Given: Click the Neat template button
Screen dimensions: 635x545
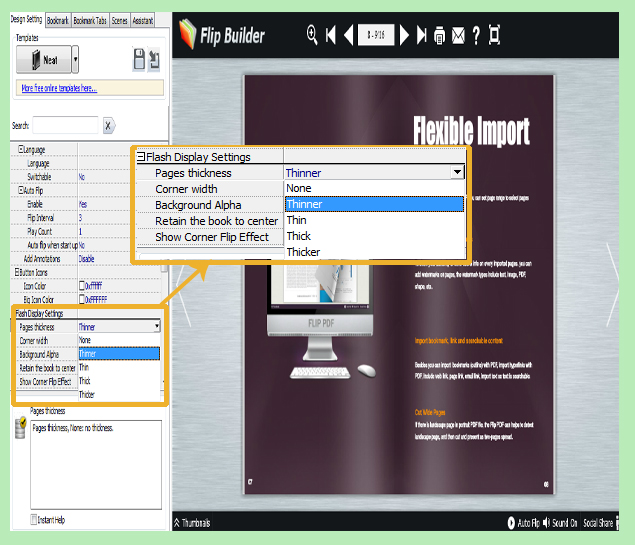Looking at the screenshot, I should [44, 60].
